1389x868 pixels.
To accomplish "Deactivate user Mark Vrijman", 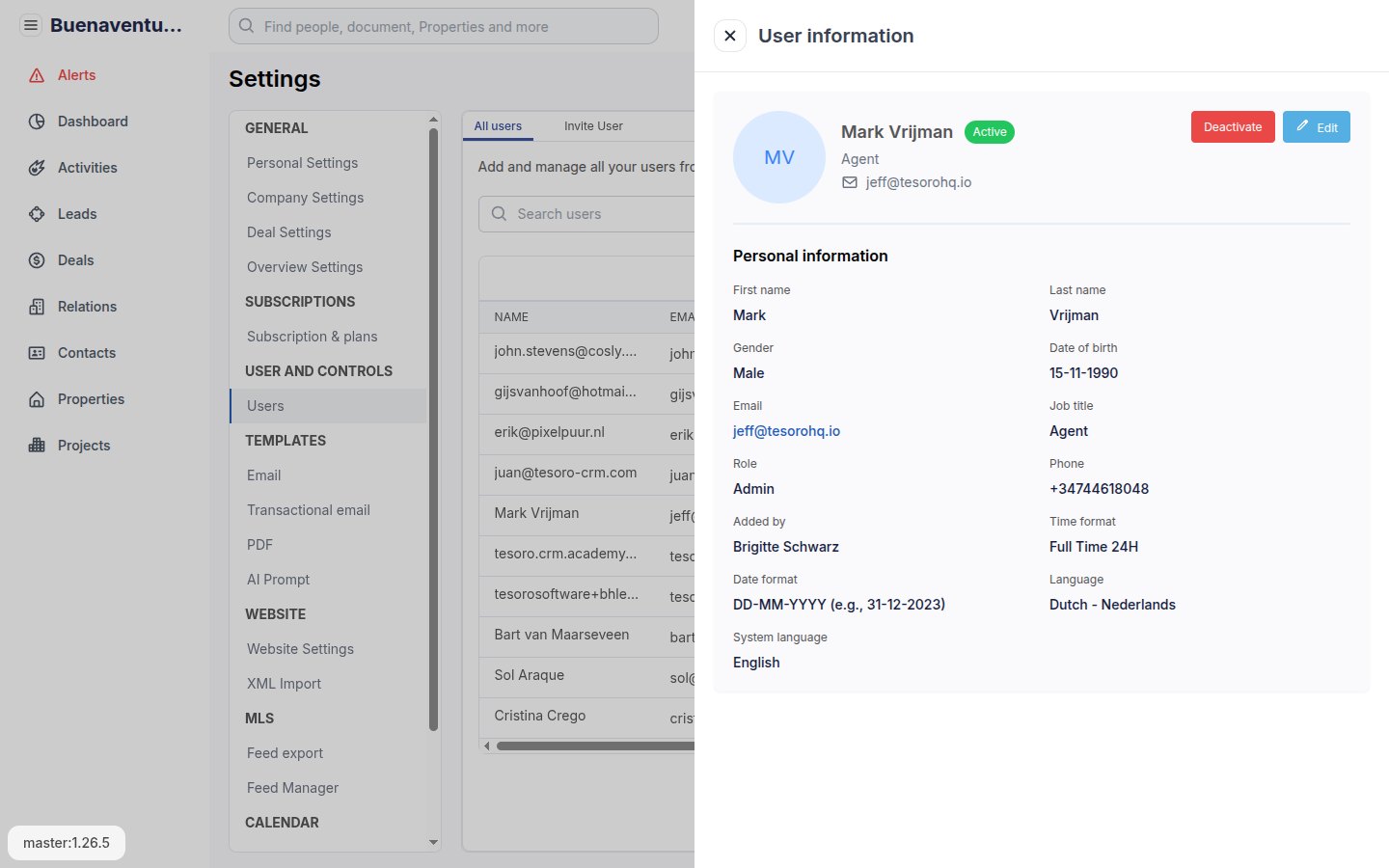I will click(1233, 127).
